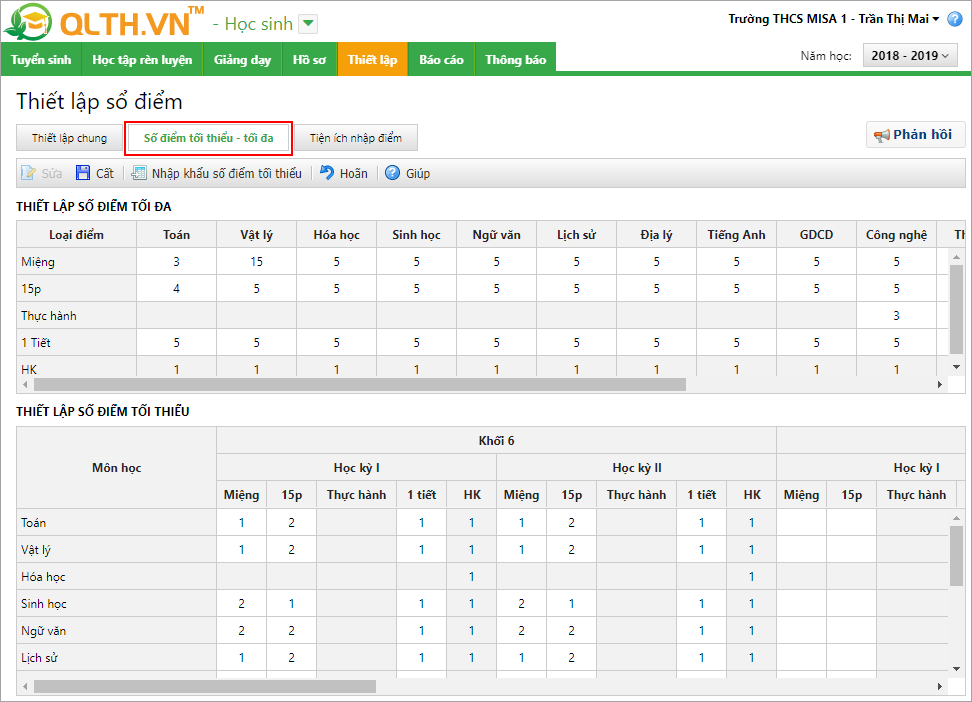Click the Hoãn toolbar button label
This screenshot has width=972, height=702.
tap(353, 173)
